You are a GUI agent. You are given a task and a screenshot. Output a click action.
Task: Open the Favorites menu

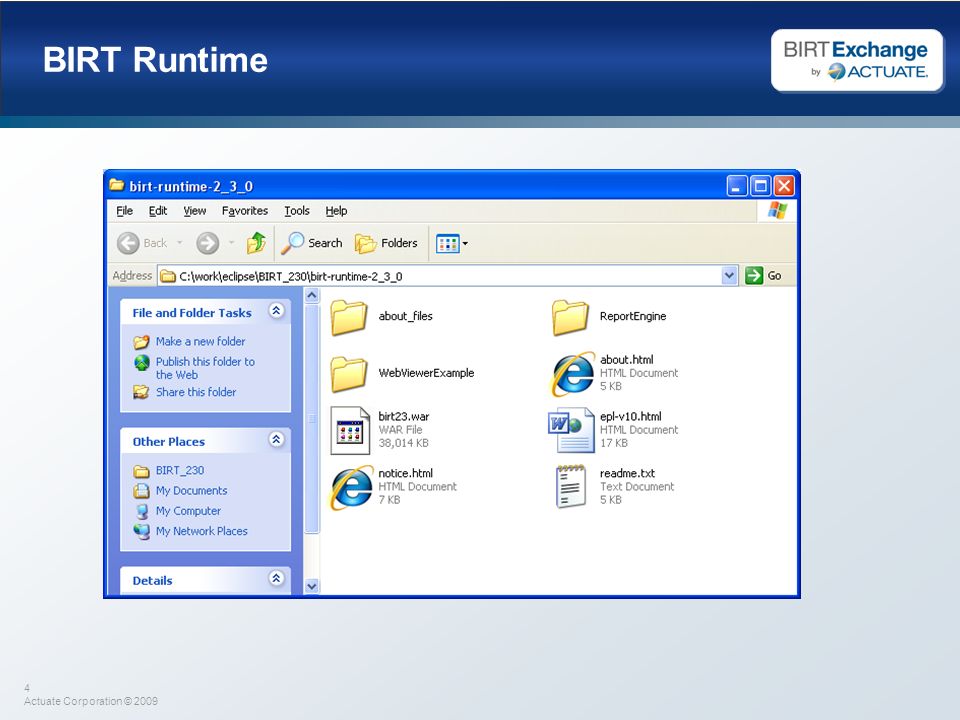pyautogui.click(x=245, y=211)
